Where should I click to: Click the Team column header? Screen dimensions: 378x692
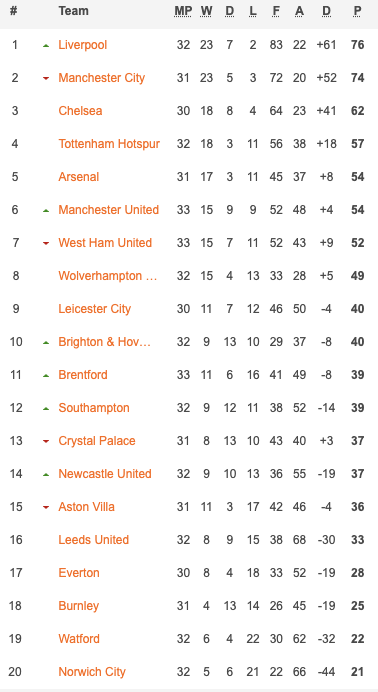tap(73, 11)
